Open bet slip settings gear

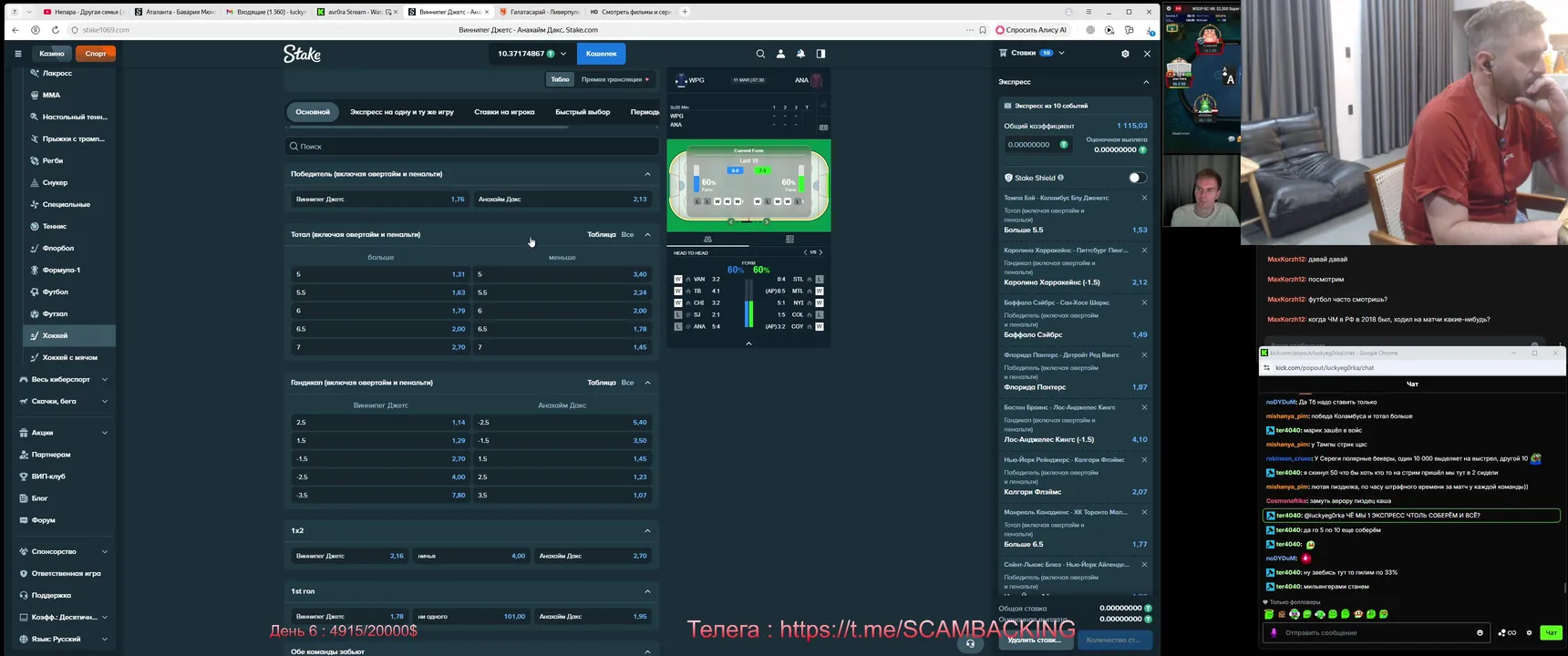[x=1125, y=54]
